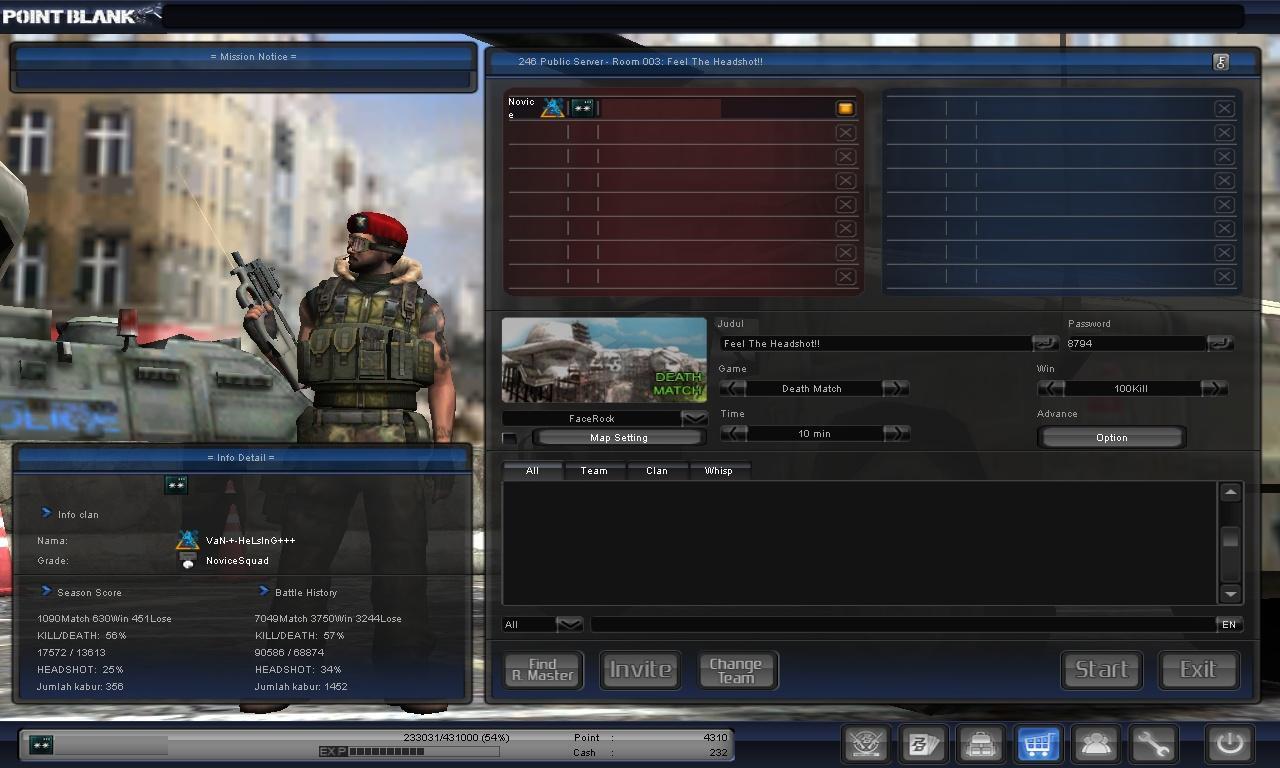Open the All chat target dropdown

(569, 624)
